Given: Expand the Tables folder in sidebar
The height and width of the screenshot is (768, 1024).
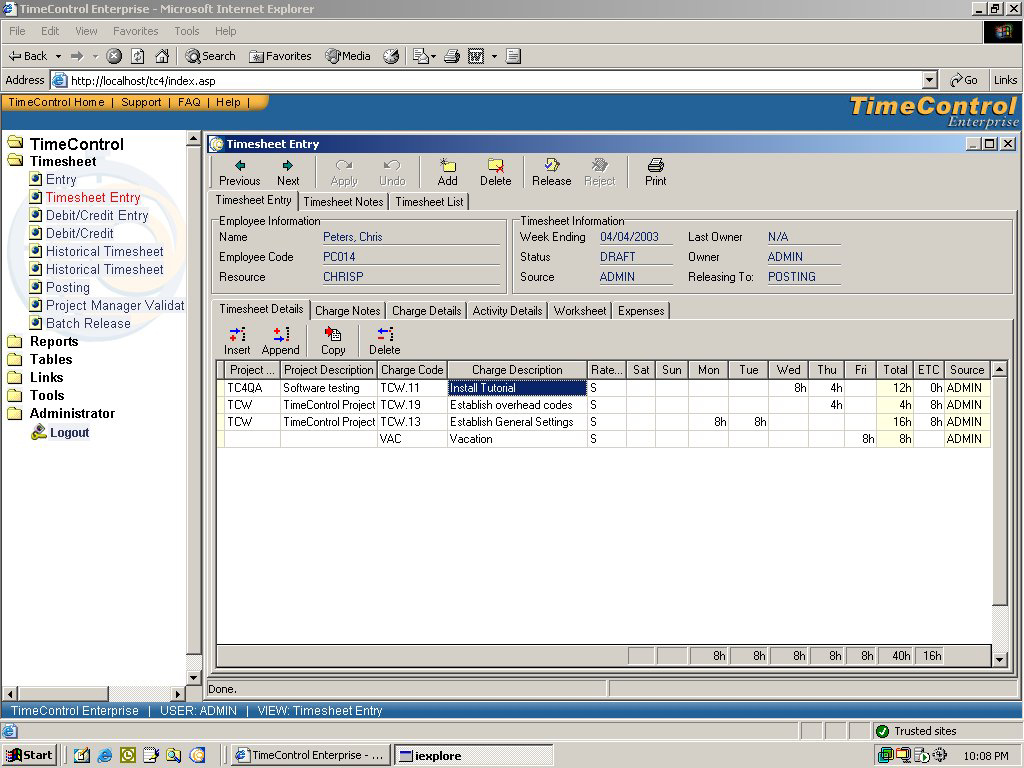Looking at the screenshot, I should (50, 359).
